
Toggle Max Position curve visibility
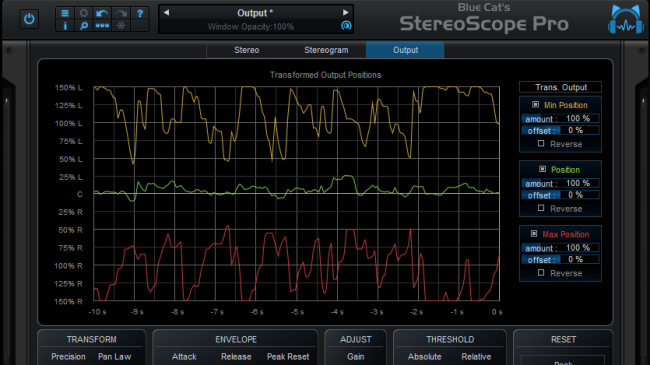click(x=534, y=234)
